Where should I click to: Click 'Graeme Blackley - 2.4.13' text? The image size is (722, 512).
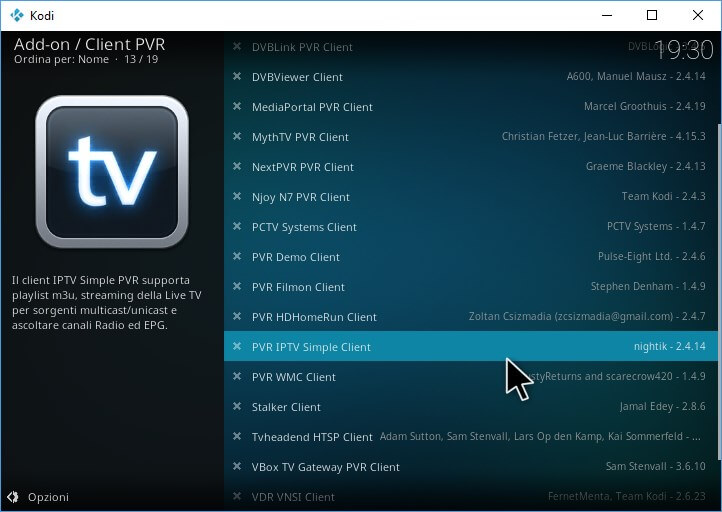point(646,166)
